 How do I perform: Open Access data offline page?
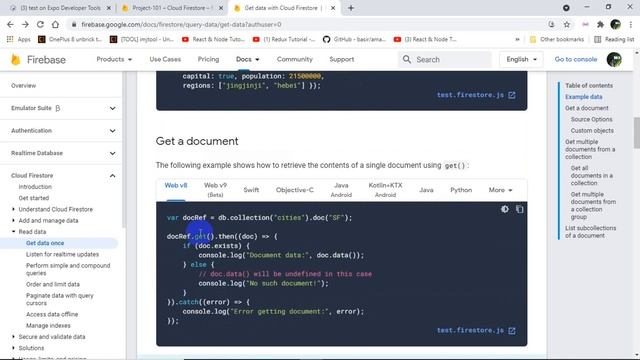click(x=52, y=314)
